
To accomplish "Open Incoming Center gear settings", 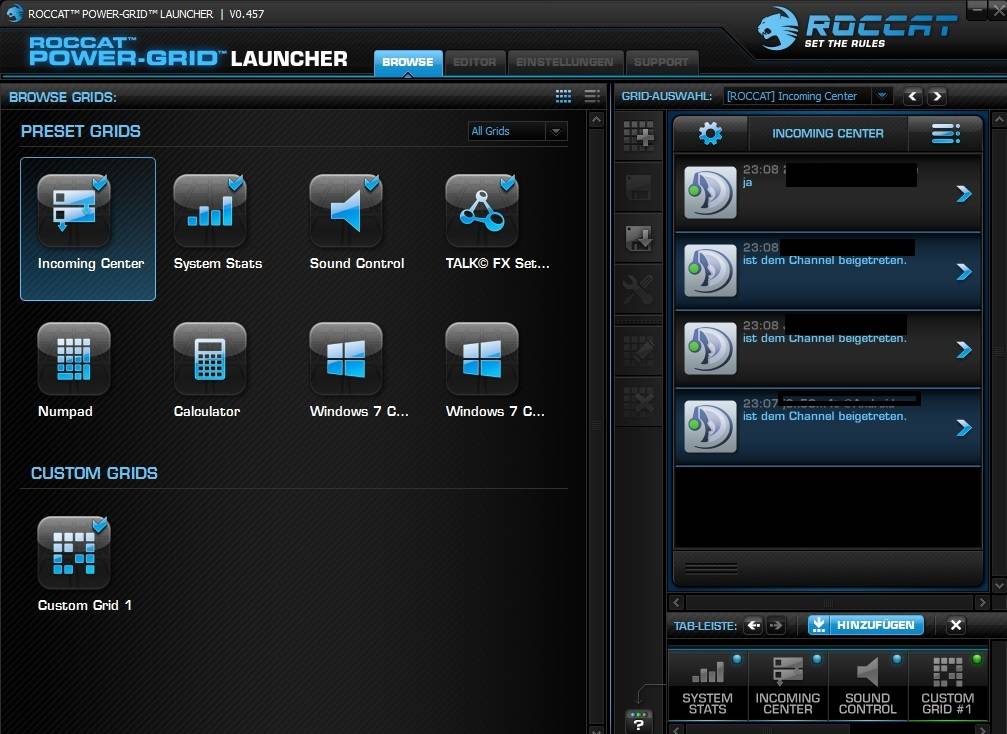I will point(710,134).
